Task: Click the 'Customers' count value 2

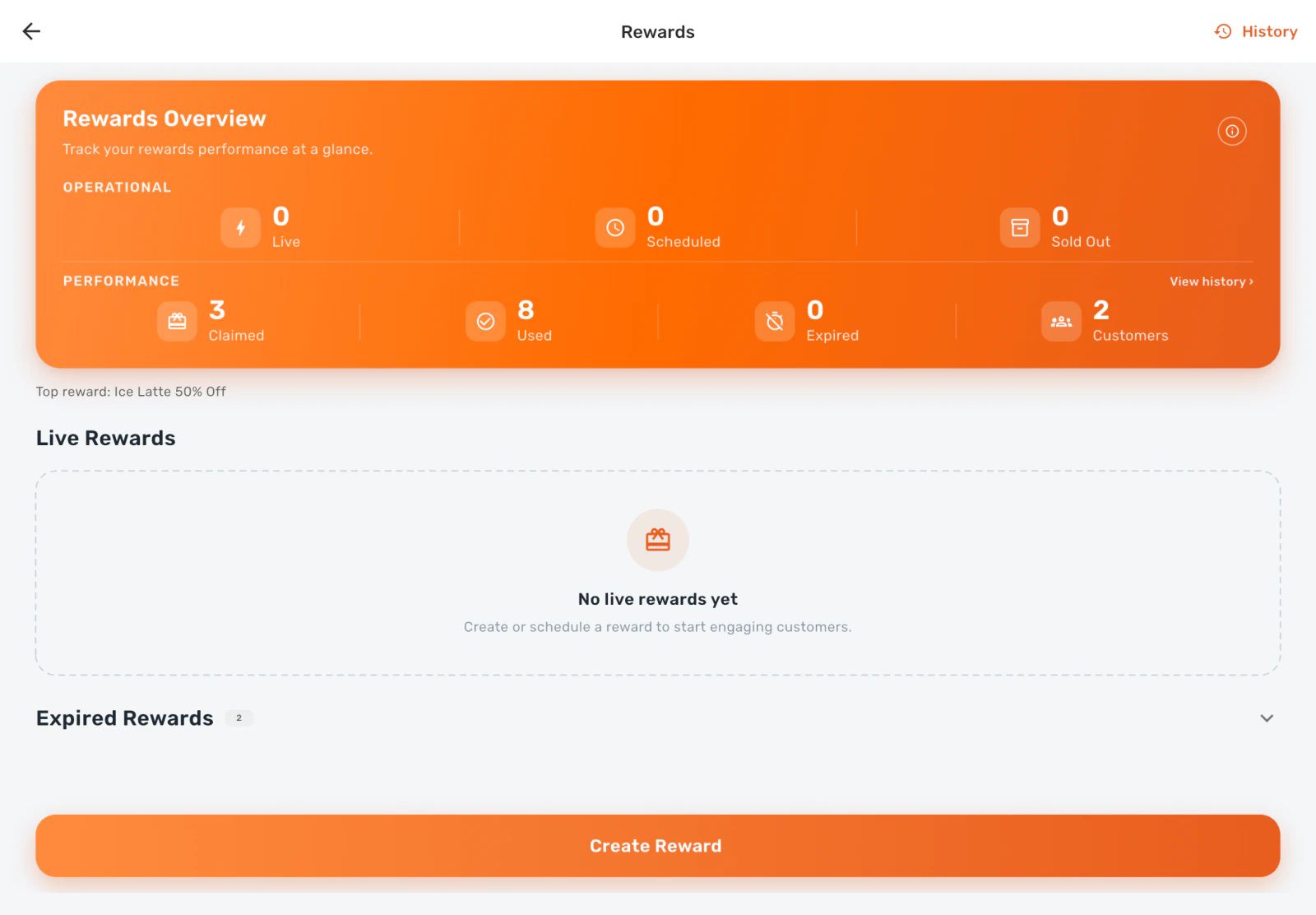Action: (x=1101, y=310)
